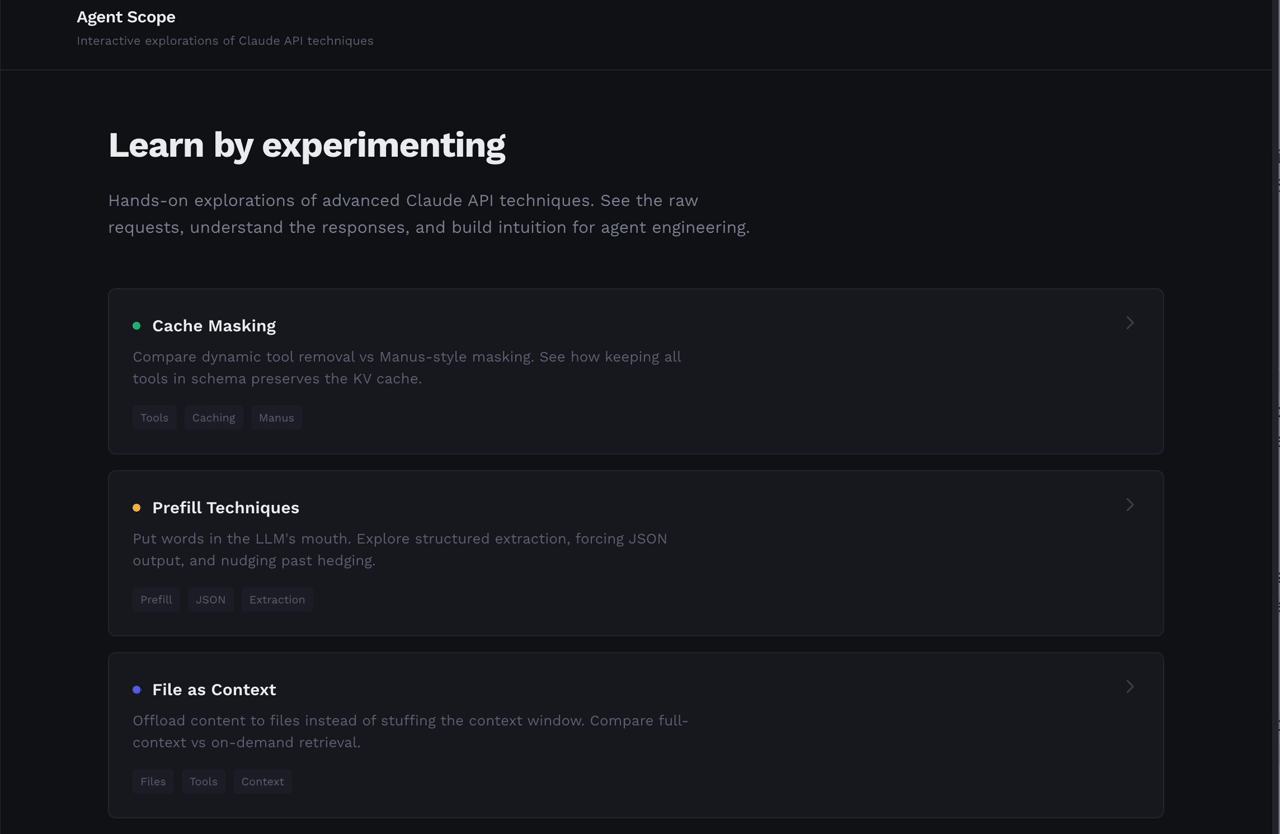Open the Prefill Techniques heading
1280x834 pixels.
click(225, 508)
